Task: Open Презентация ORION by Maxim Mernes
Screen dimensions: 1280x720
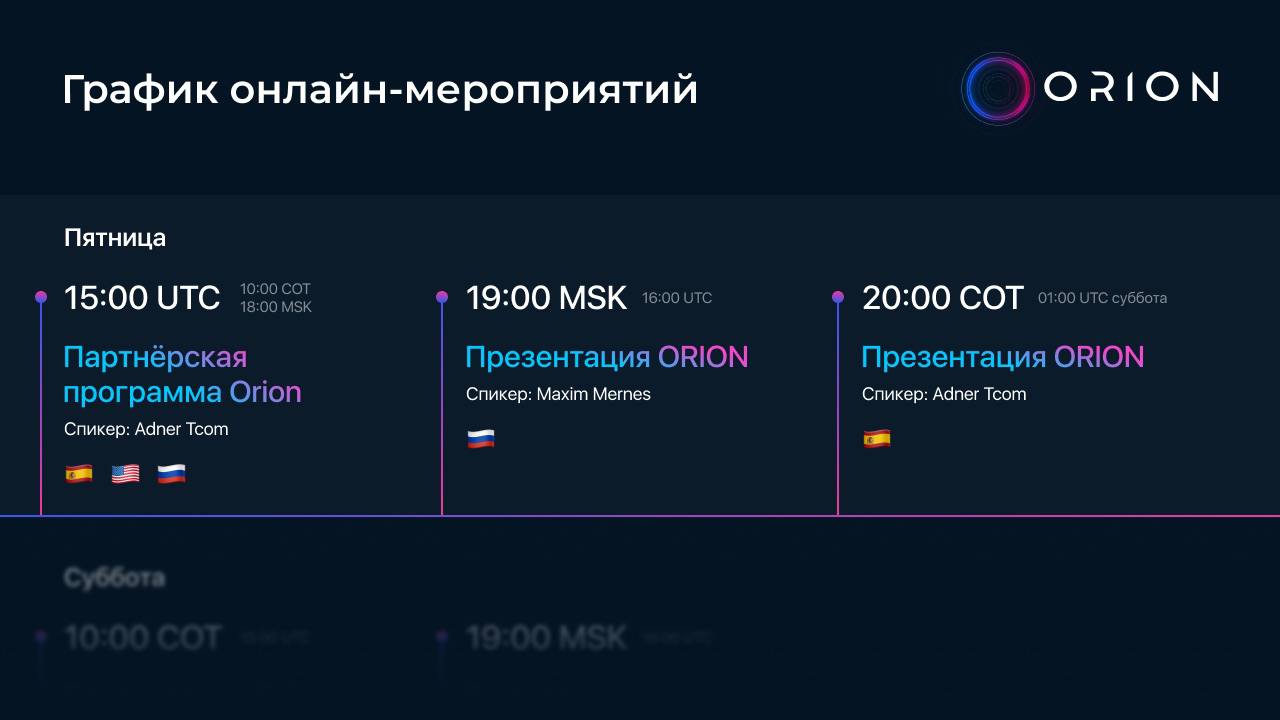Action: [x=606, y=357]
